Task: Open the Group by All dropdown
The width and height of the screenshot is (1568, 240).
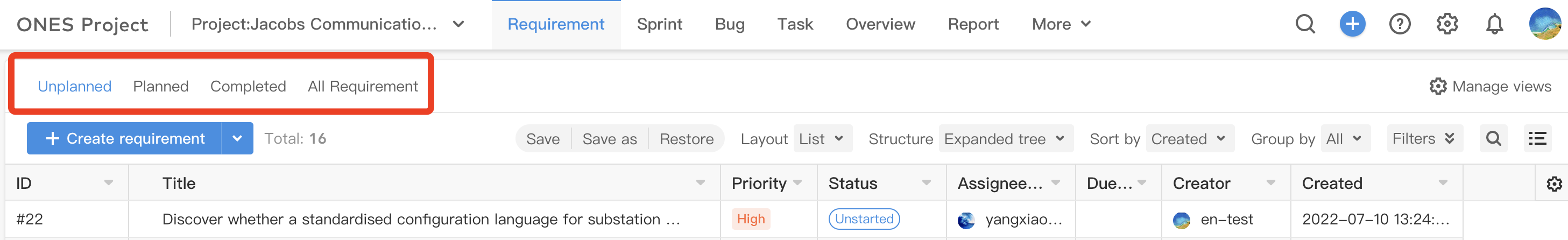Action: [1345, 139]
